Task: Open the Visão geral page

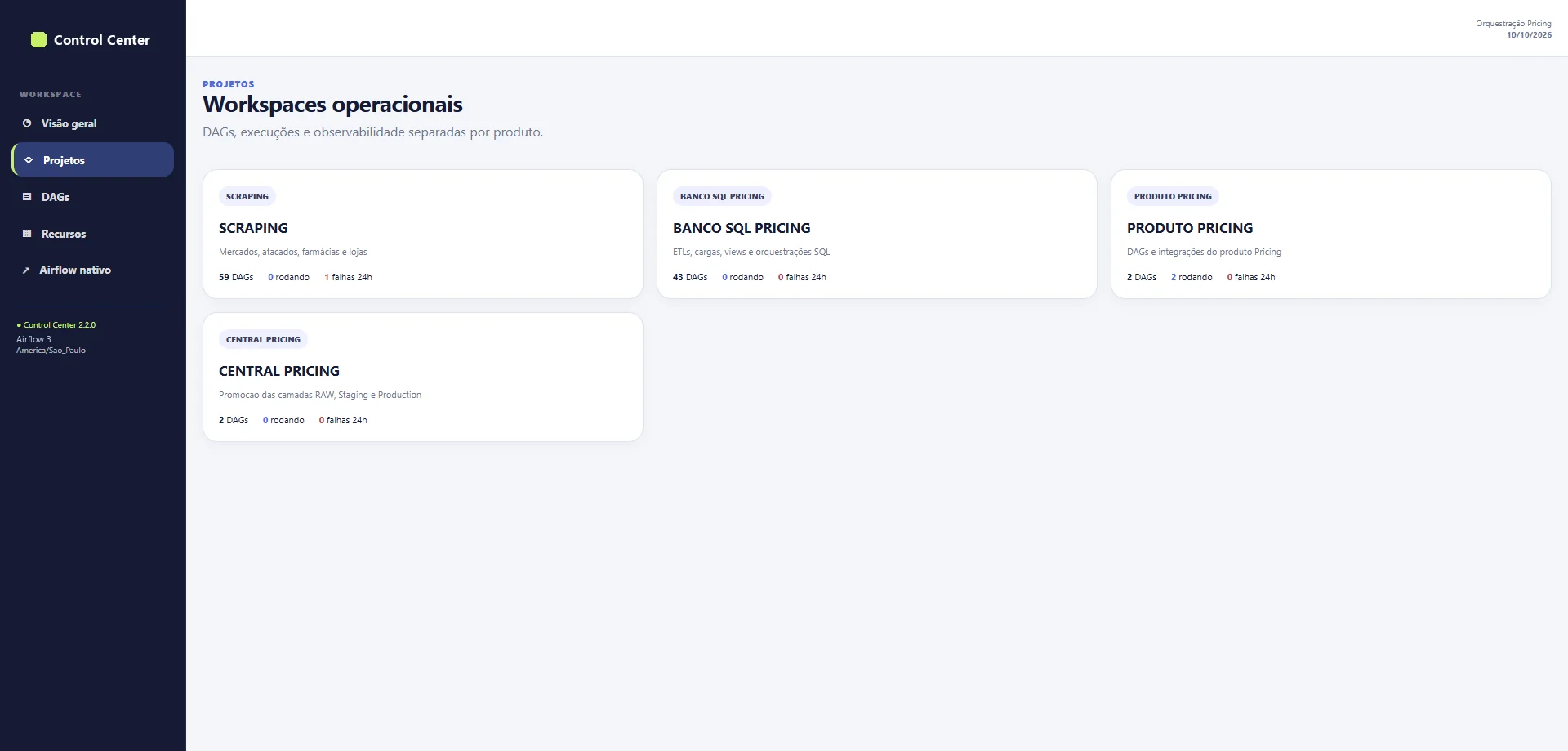Action: click(93, 123)
